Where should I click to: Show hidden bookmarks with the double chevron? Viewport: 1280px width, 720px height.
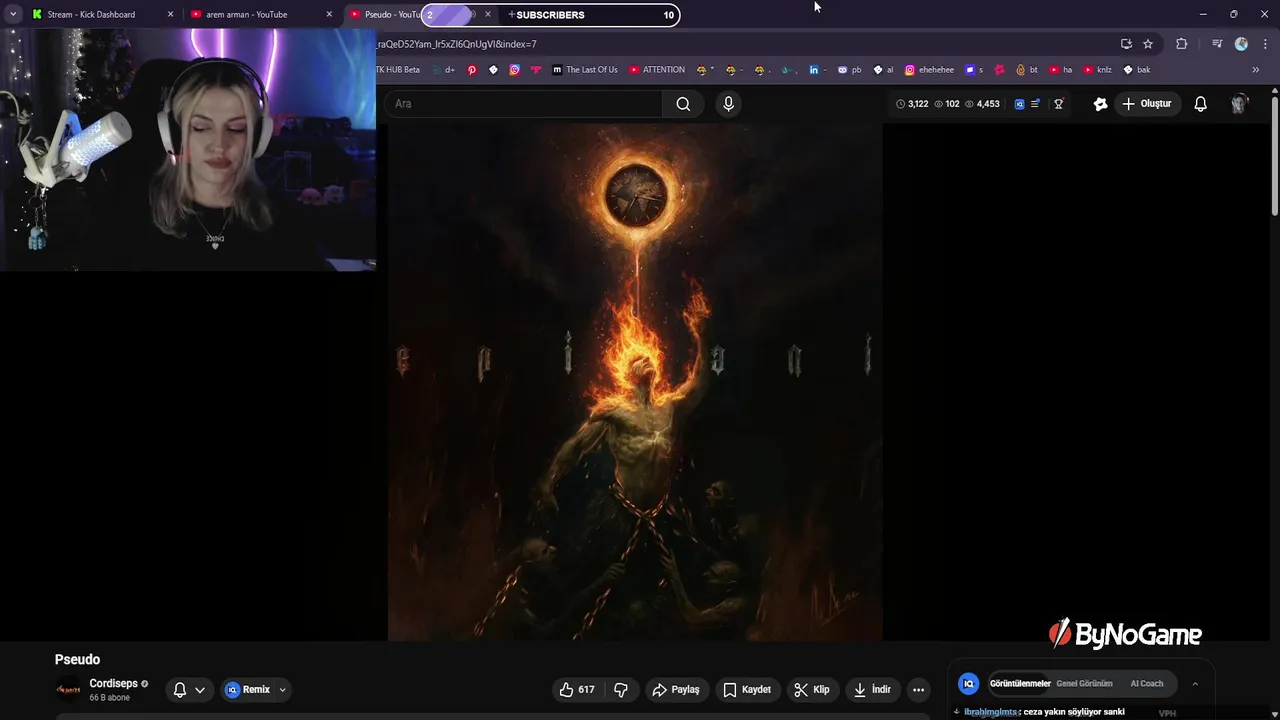point(1256,70)
